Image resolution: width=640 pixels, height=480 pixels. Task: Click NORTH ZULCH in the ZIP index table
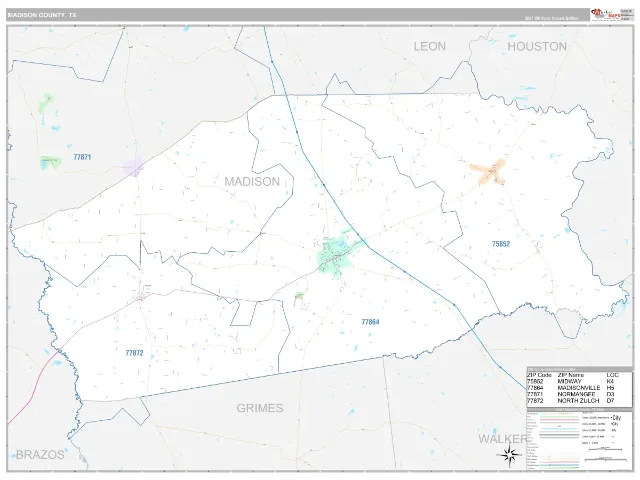[578, 401]
